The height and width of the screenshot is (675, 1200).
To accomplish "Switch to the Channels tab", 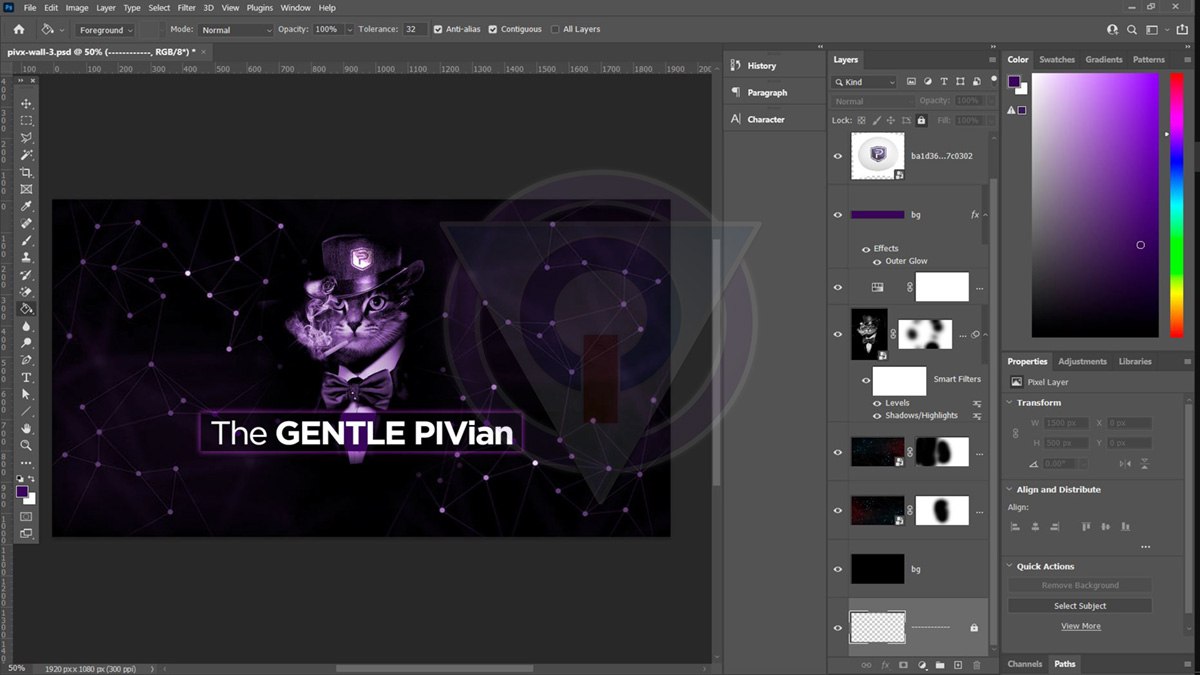I will point(1025,664).
